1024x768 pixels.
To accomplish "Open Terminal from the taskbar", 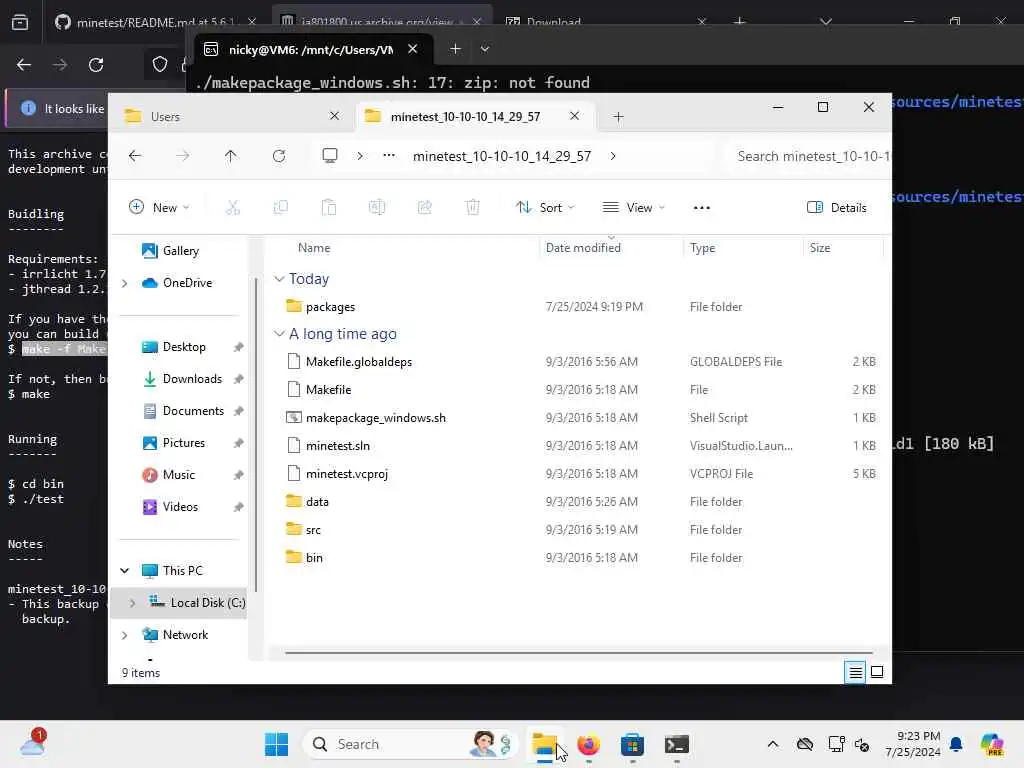I will pyautogui.click(x=677, y=744).
